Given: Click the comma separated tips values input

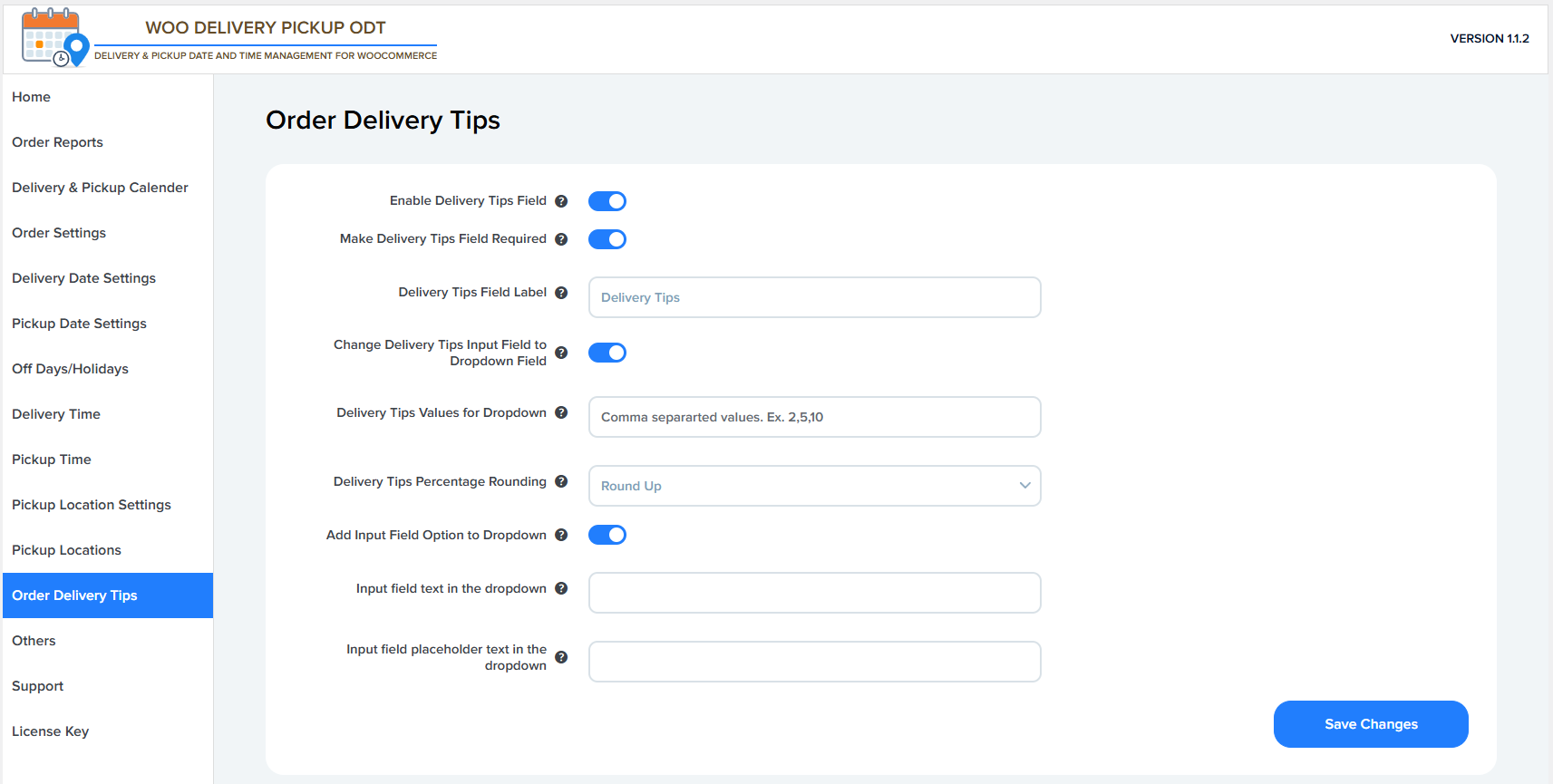Looking at the screenshot, I should 814,417.
